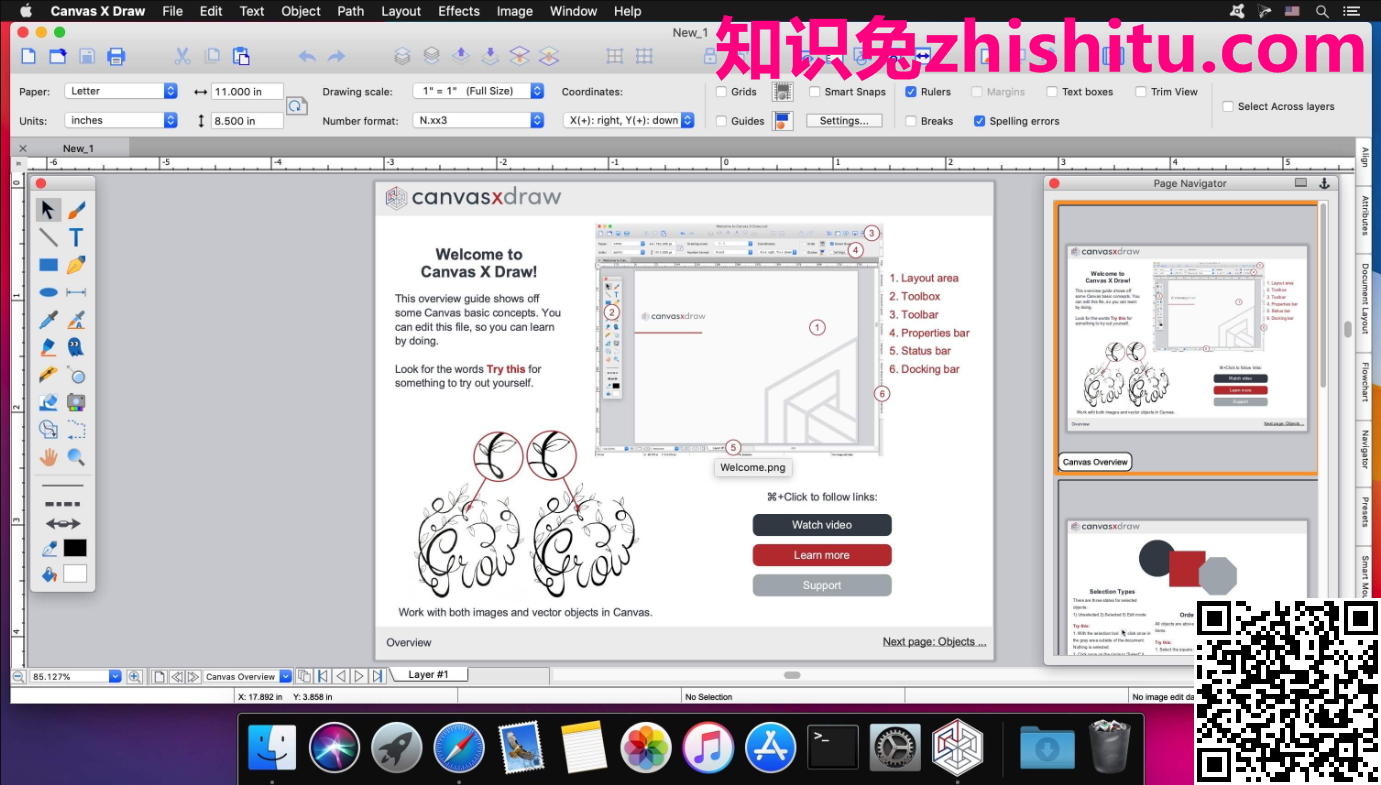Open the Document Layout side panel tab
Screen dimensions: 1381x785
point(1365,299)
